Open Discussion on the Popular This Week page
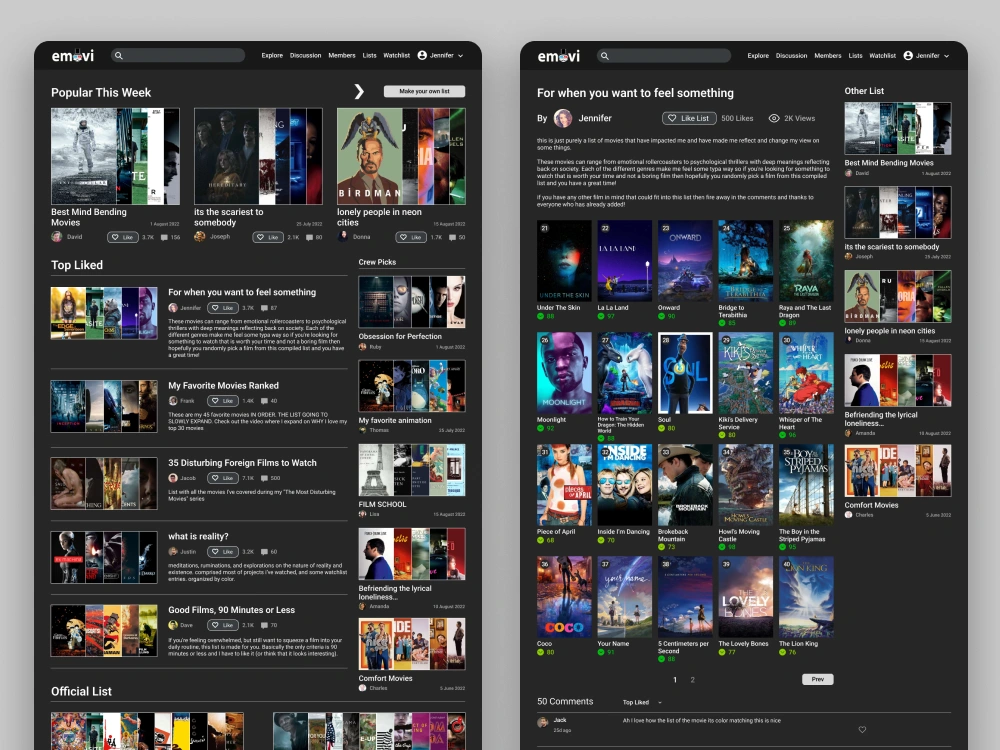This screenshot has height=750, width=1000. [305, 55]
